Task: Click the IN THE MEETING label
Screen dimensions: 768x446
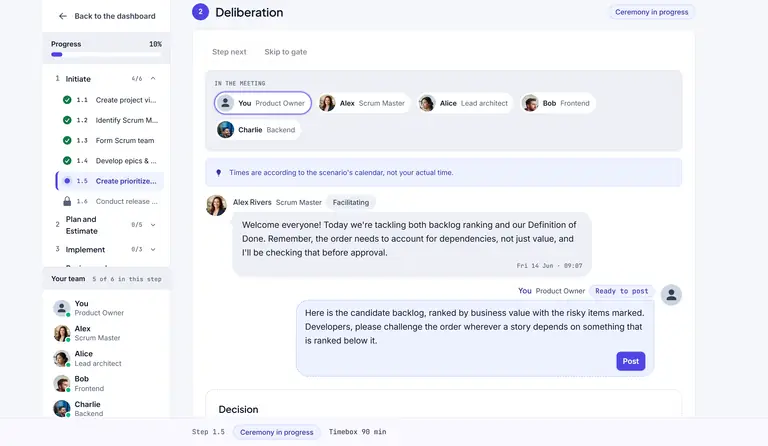Action: [x=240, y=83]
